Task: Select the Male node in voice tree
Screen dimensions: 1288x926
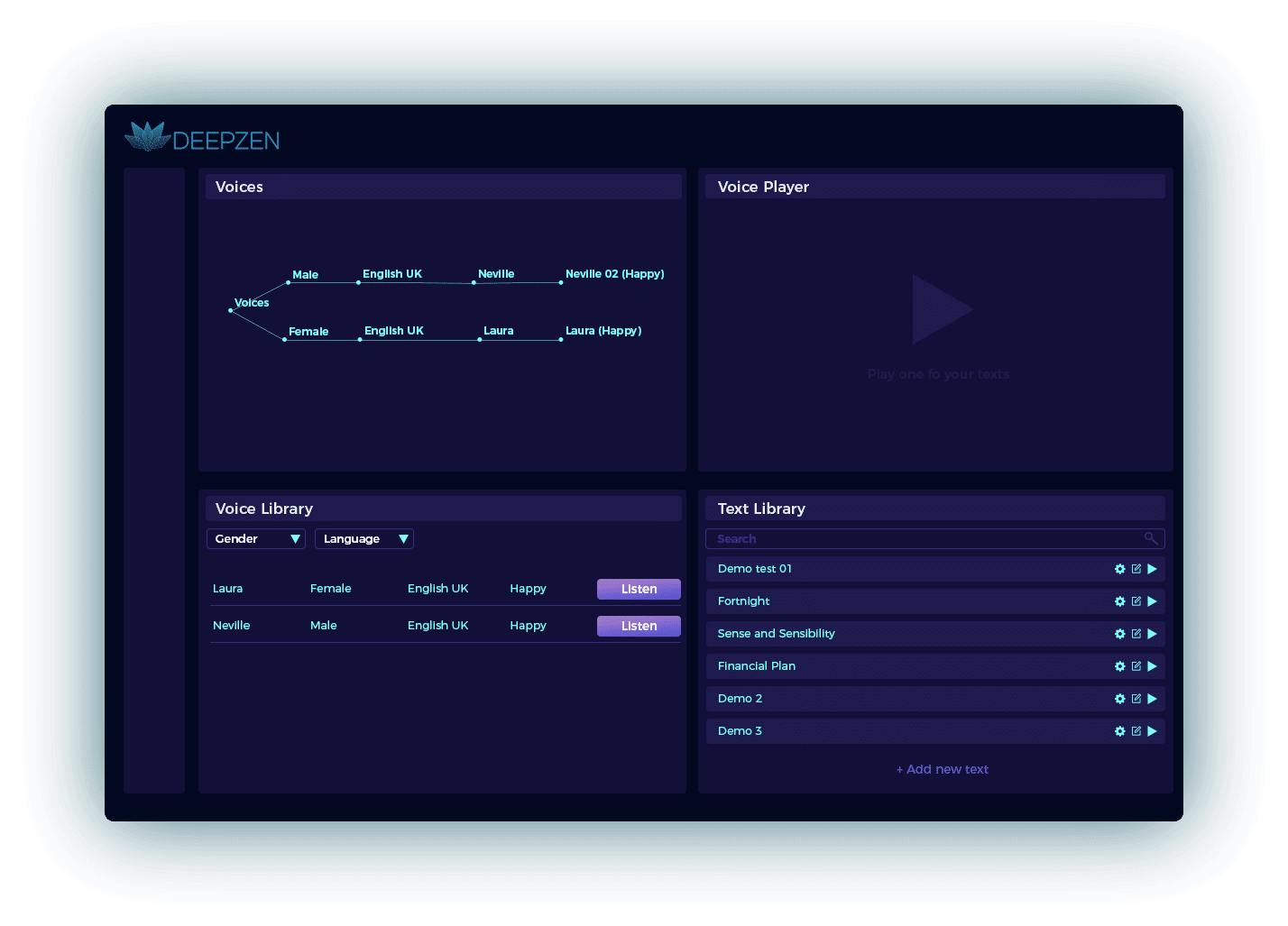Action: click(305, 275)
